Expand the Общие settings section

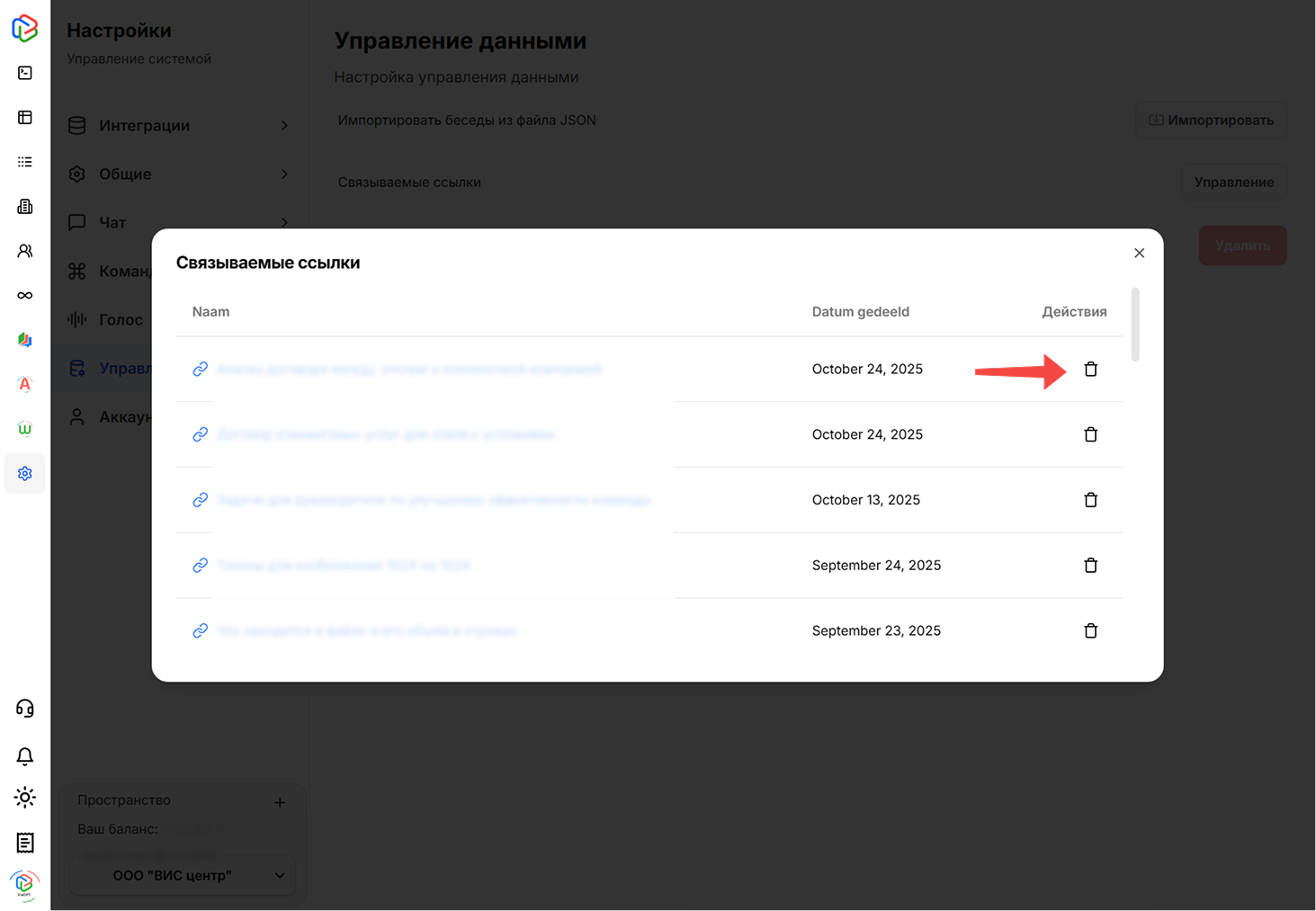pos(284,174)
